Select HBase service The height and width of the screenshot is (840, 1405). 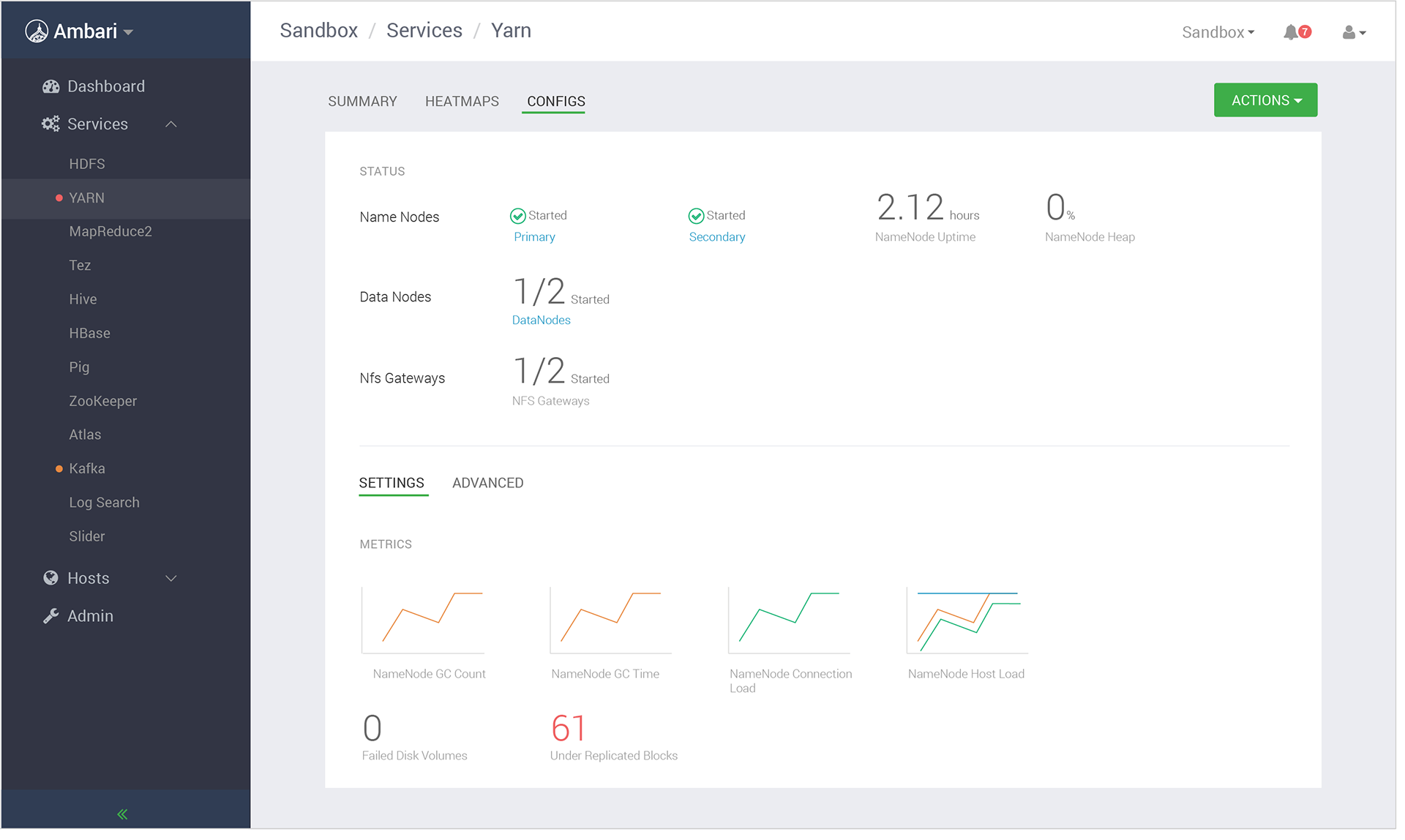tap(89, 334)
